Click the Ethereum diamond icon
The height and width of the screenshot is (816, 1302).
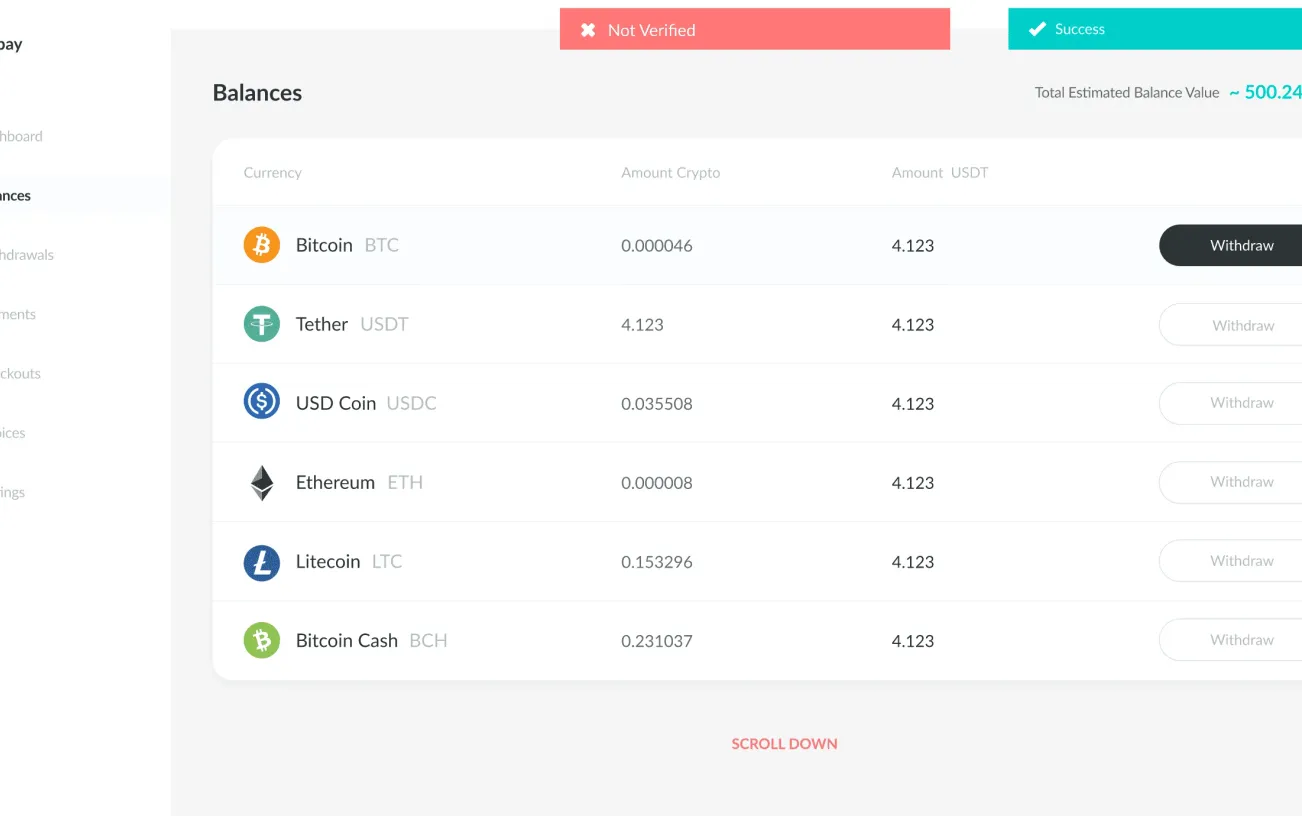(x=262, y=483)
